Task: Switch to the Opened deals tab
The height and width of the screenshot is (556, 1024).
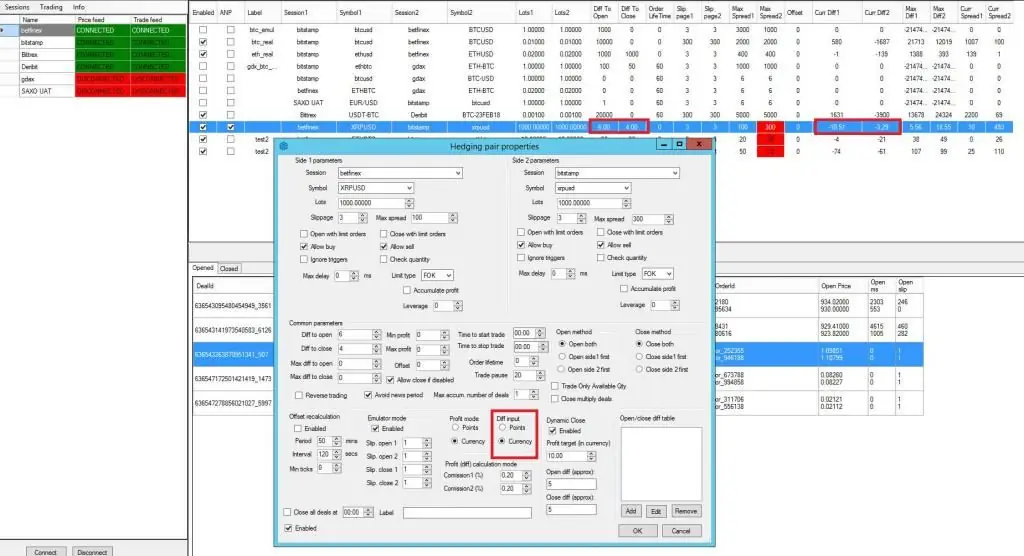Action: coord(202,268)
